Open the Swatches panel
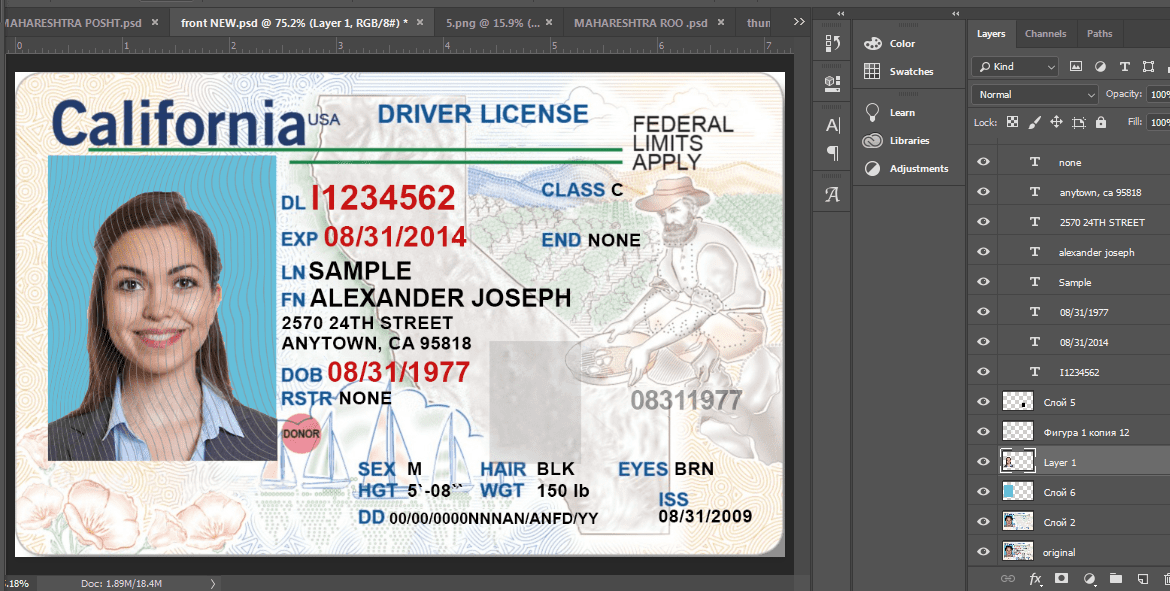This screenshot has width=1170, height=591. [x=898, y=72]
